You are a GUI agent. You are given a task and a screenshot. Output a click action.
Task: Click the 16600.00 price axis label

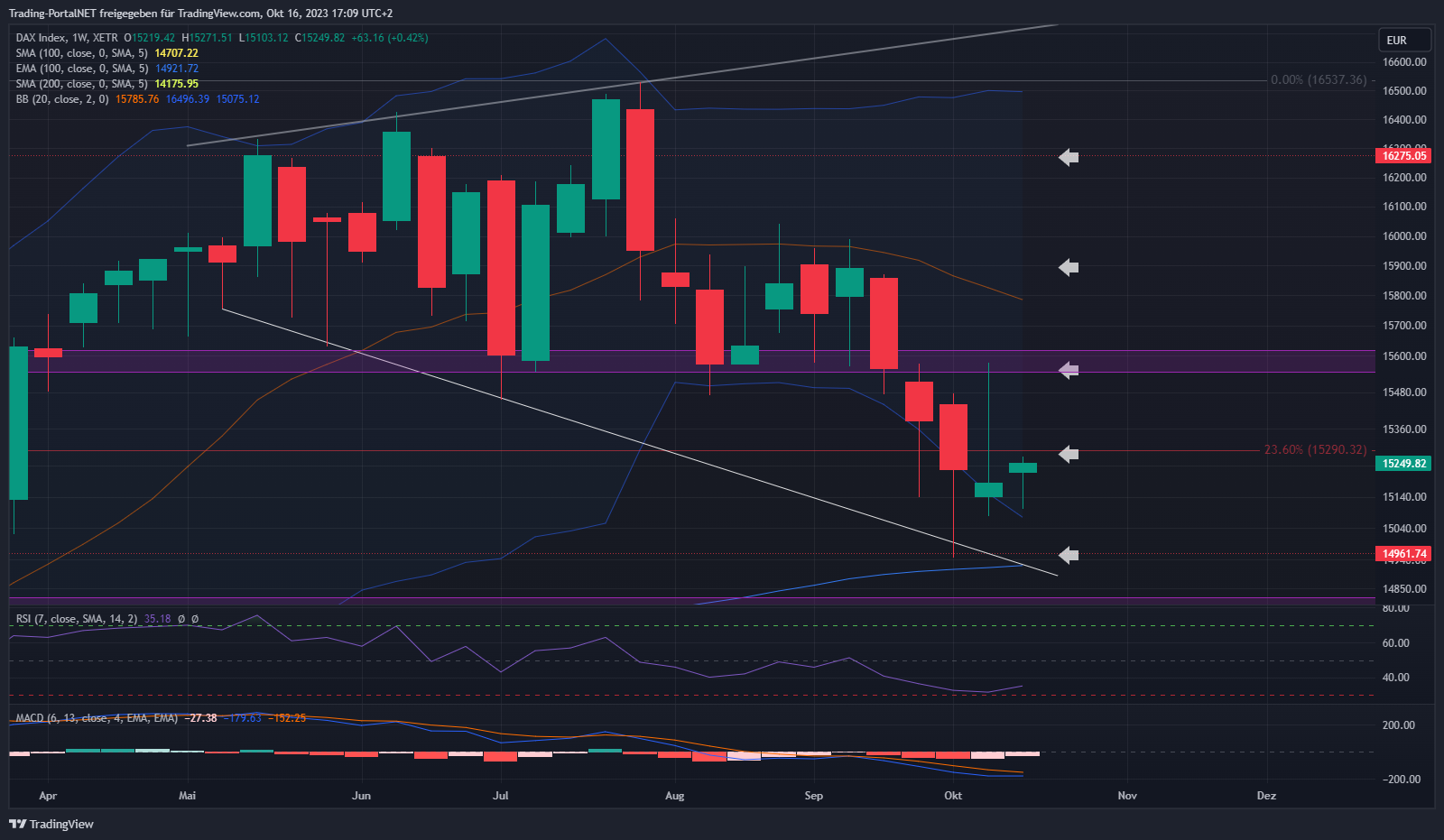pos(1404,62)
